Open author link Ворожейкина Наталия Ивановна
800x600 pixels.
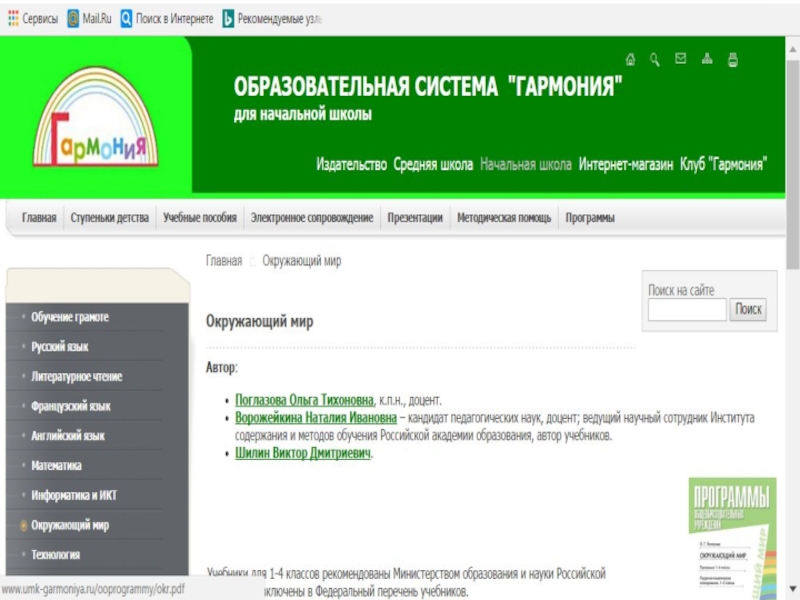point(316,418)
